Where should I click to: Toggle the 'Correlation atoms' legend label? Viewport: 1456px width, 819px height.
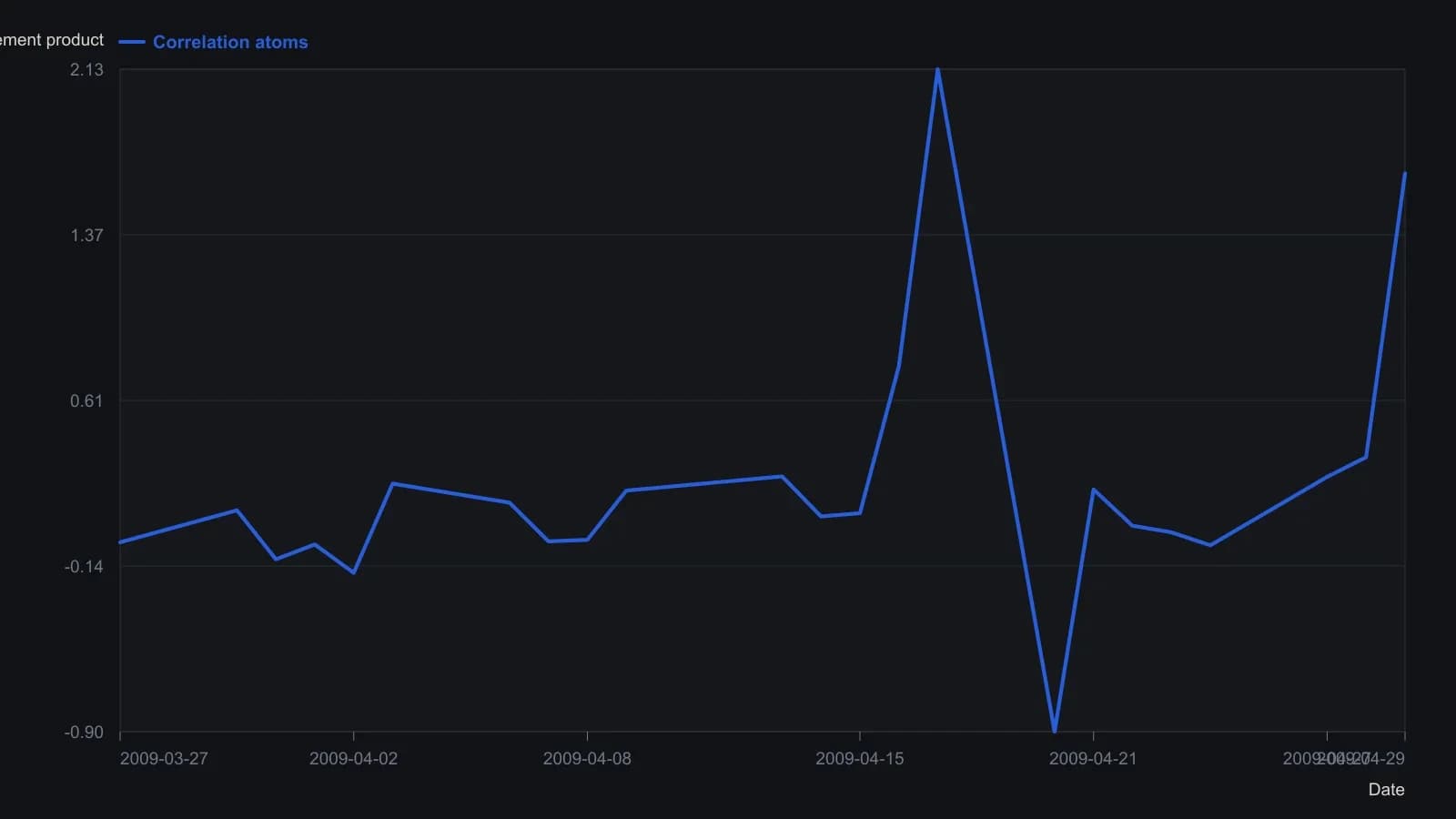(x=230, y=42)
